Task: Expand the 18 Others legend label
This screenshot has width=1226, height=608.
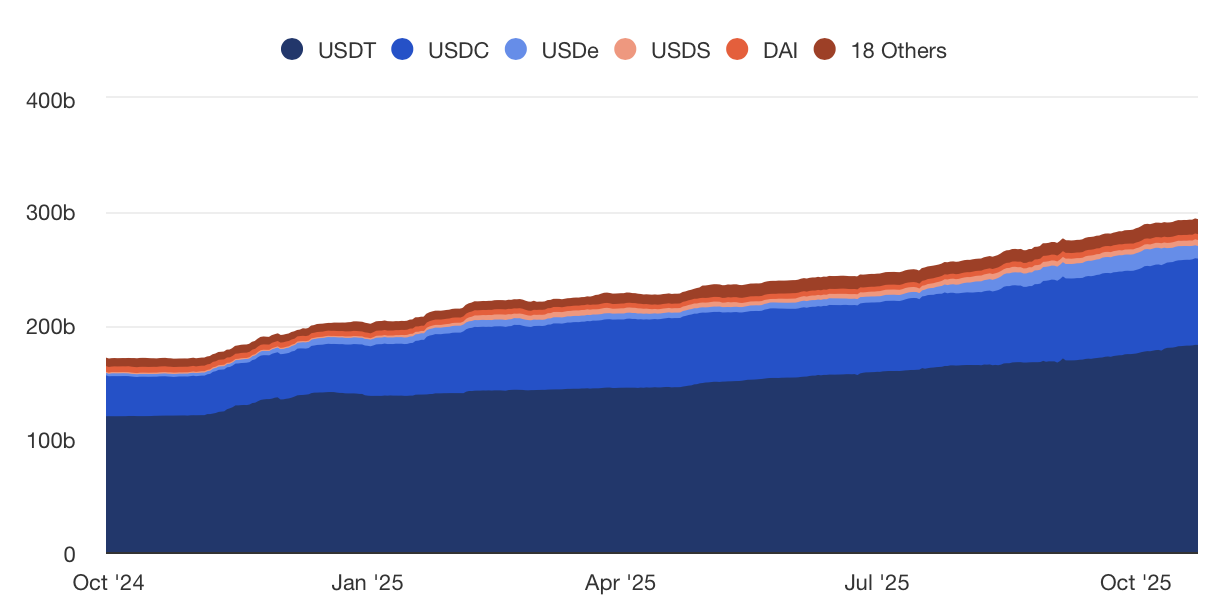Action: click(x=898, y=50)
